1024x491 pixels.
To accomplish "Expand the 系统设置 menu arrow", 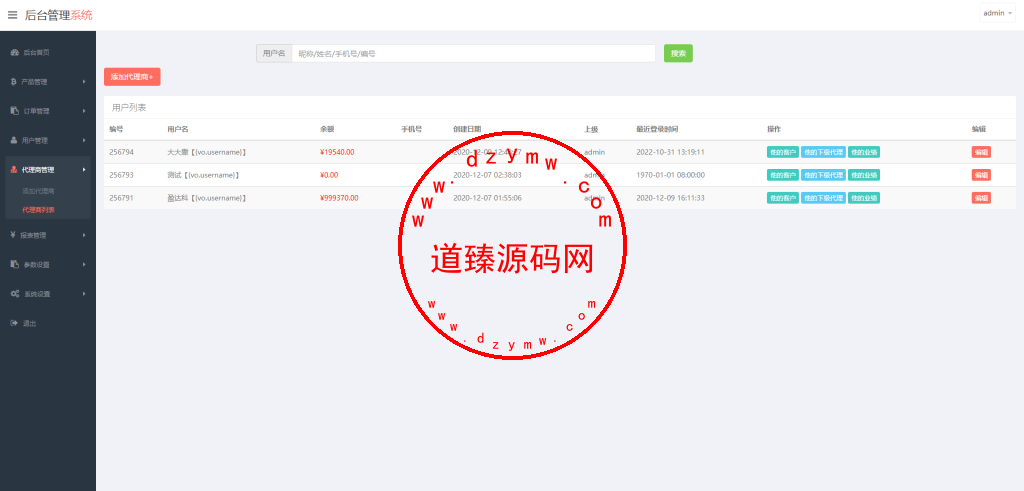I will 84,294.
